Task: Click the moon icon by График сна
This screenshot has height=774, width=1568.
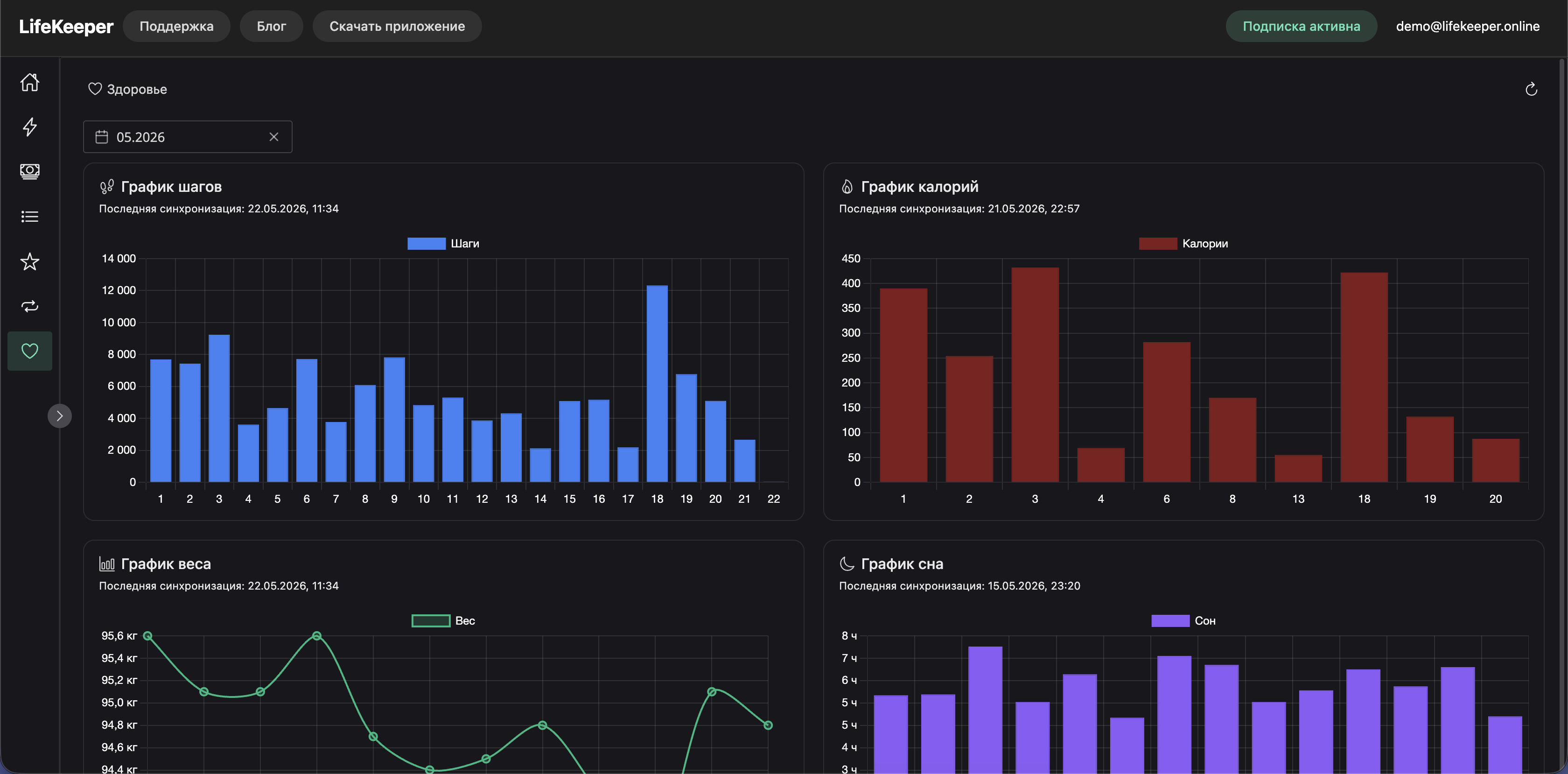Action: (x=847, y=564)
